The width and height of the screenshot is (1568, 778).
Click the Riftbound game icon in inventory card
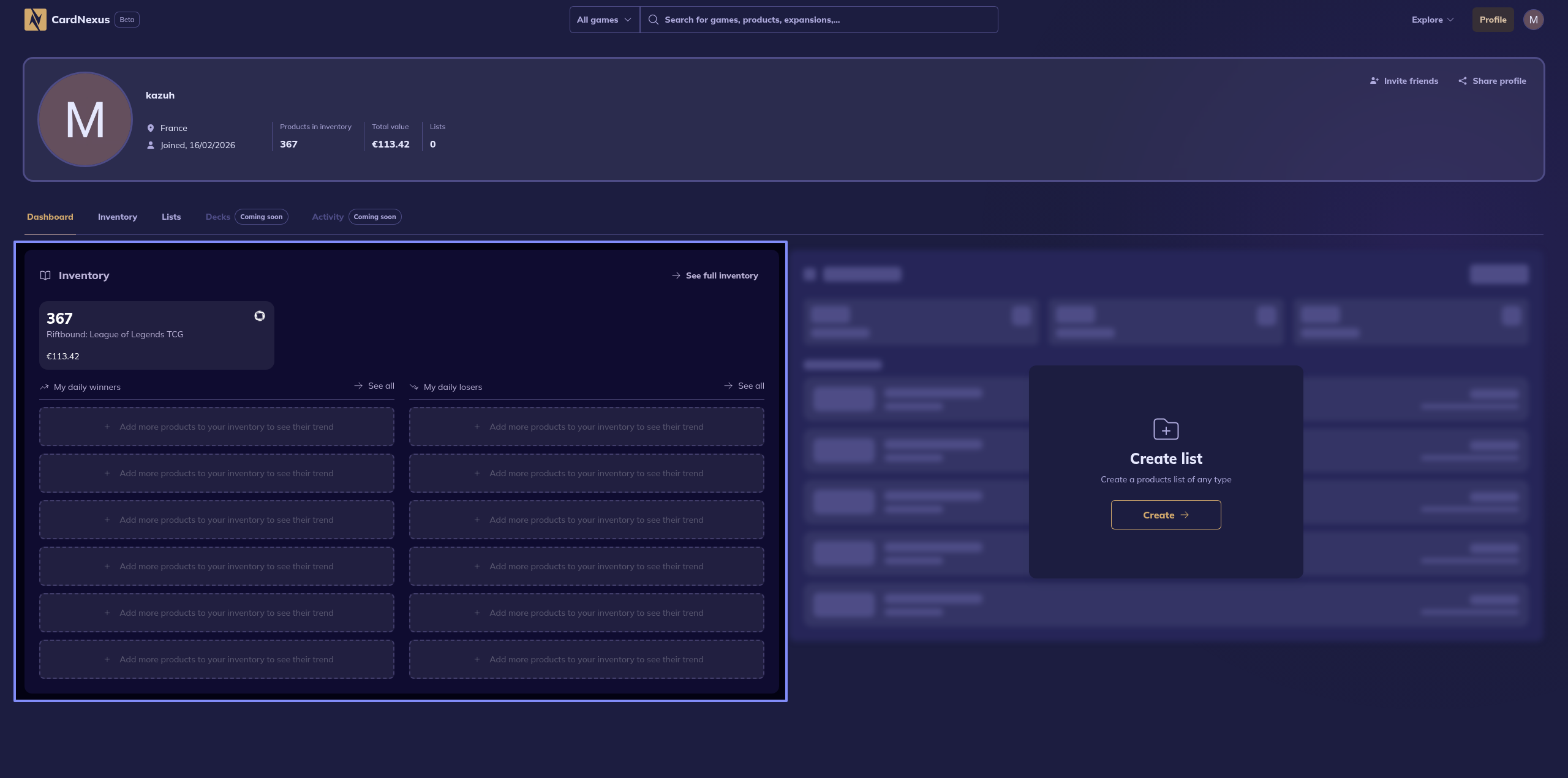coord(260,316)
